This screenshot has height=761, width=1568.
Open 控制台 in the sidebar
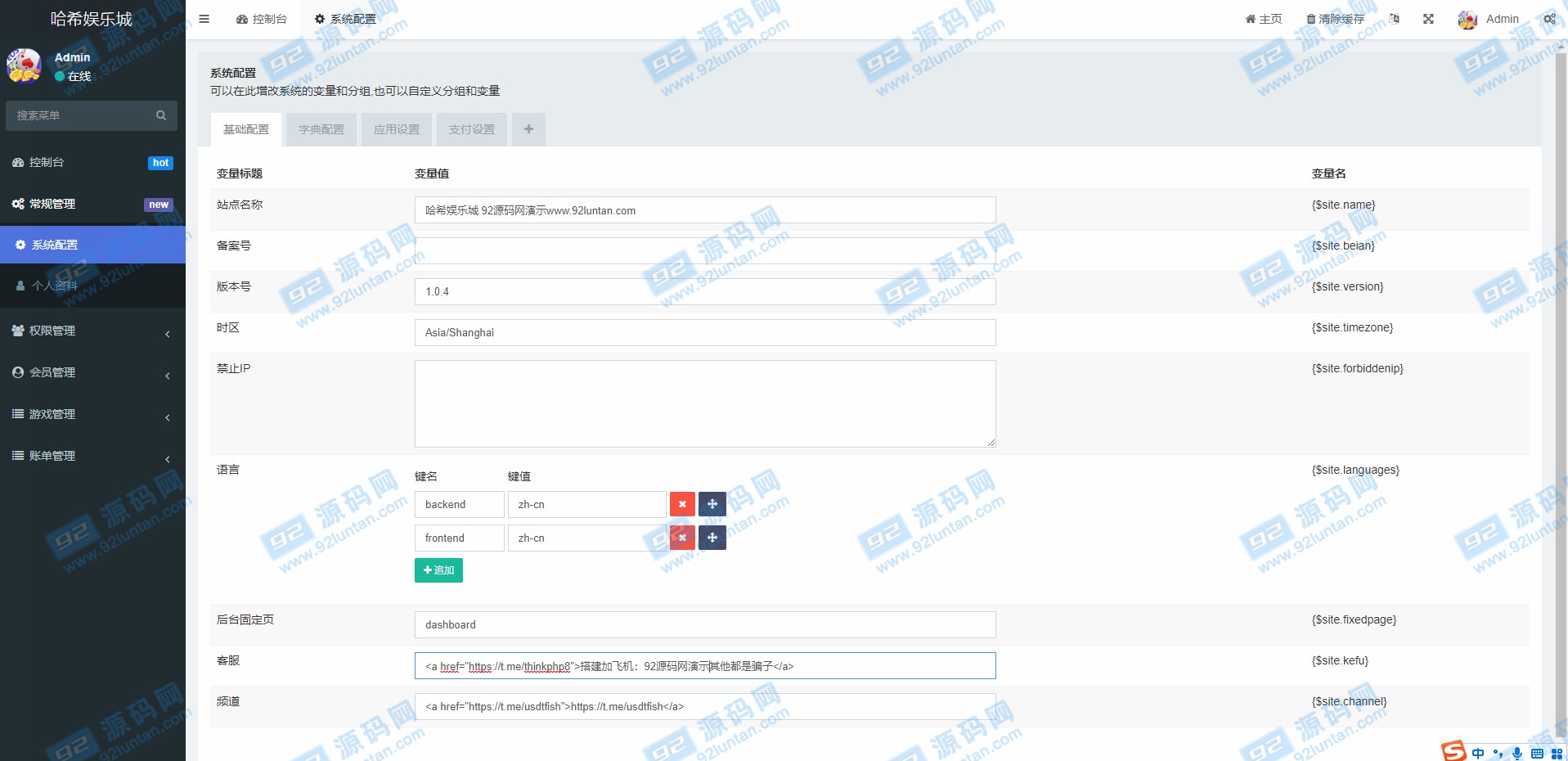92,162
